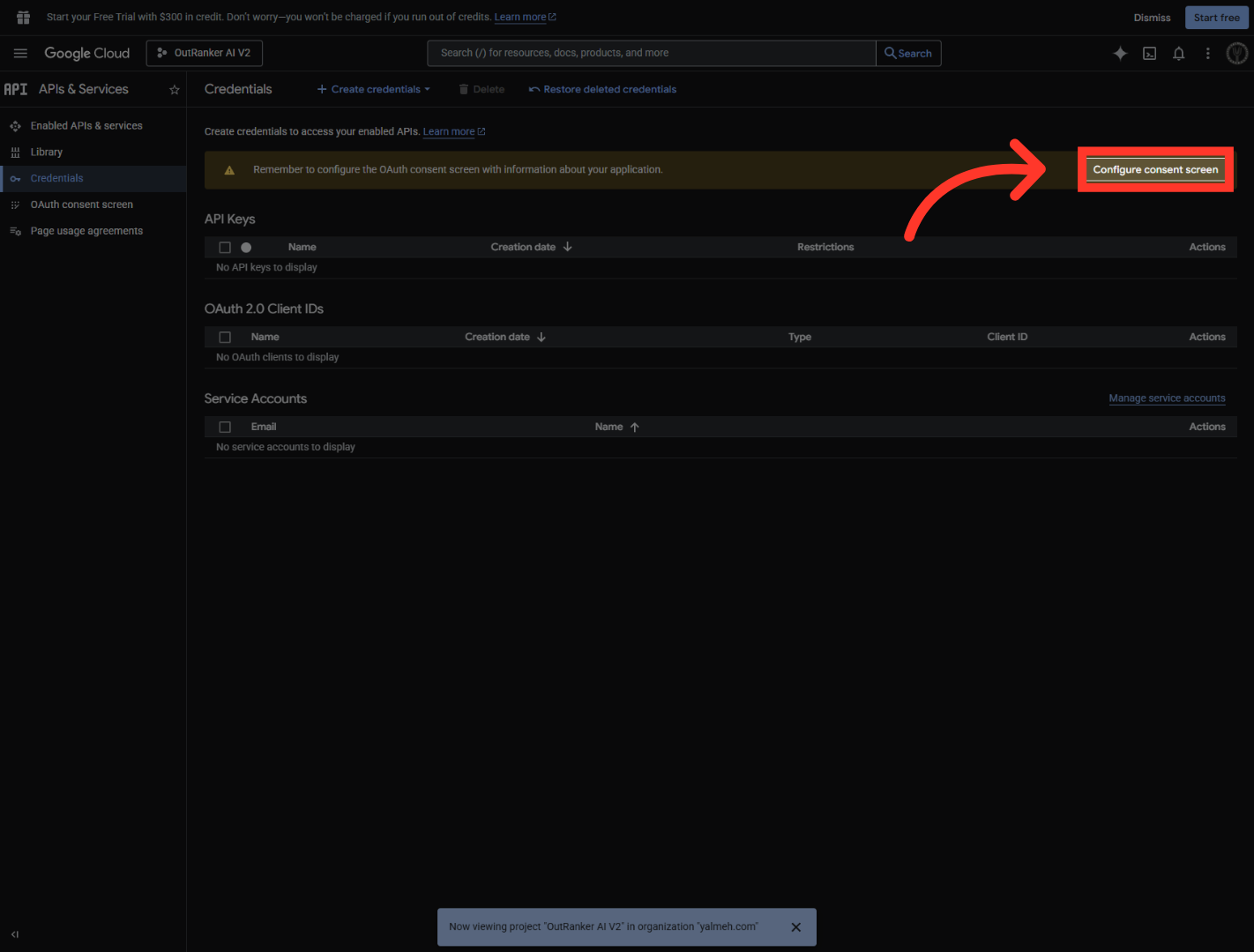Expand the Create credentials dropdown
1254x952 pixels.
click(x=374, y=90)
